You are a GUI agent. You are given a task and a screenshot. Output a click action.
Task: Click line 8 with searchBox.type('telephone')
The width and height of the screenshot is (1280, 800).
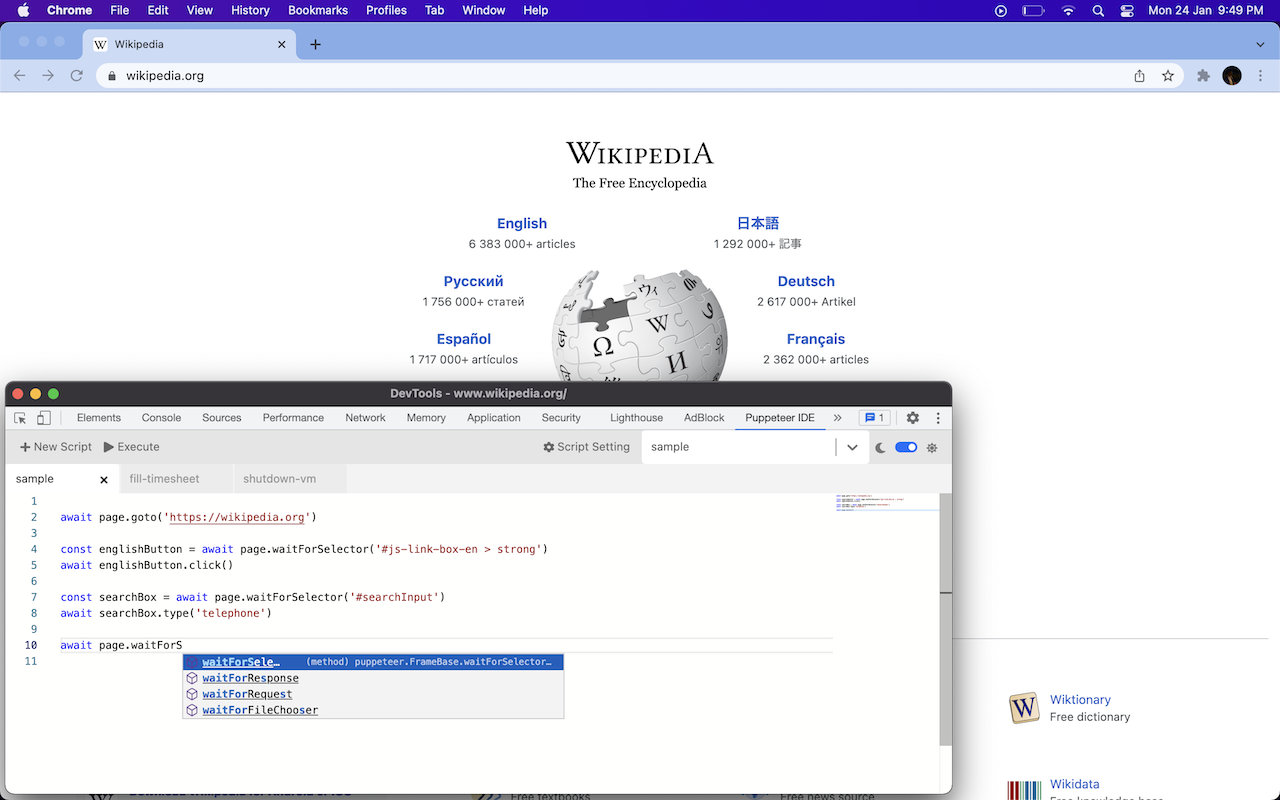tap(166, 613)
